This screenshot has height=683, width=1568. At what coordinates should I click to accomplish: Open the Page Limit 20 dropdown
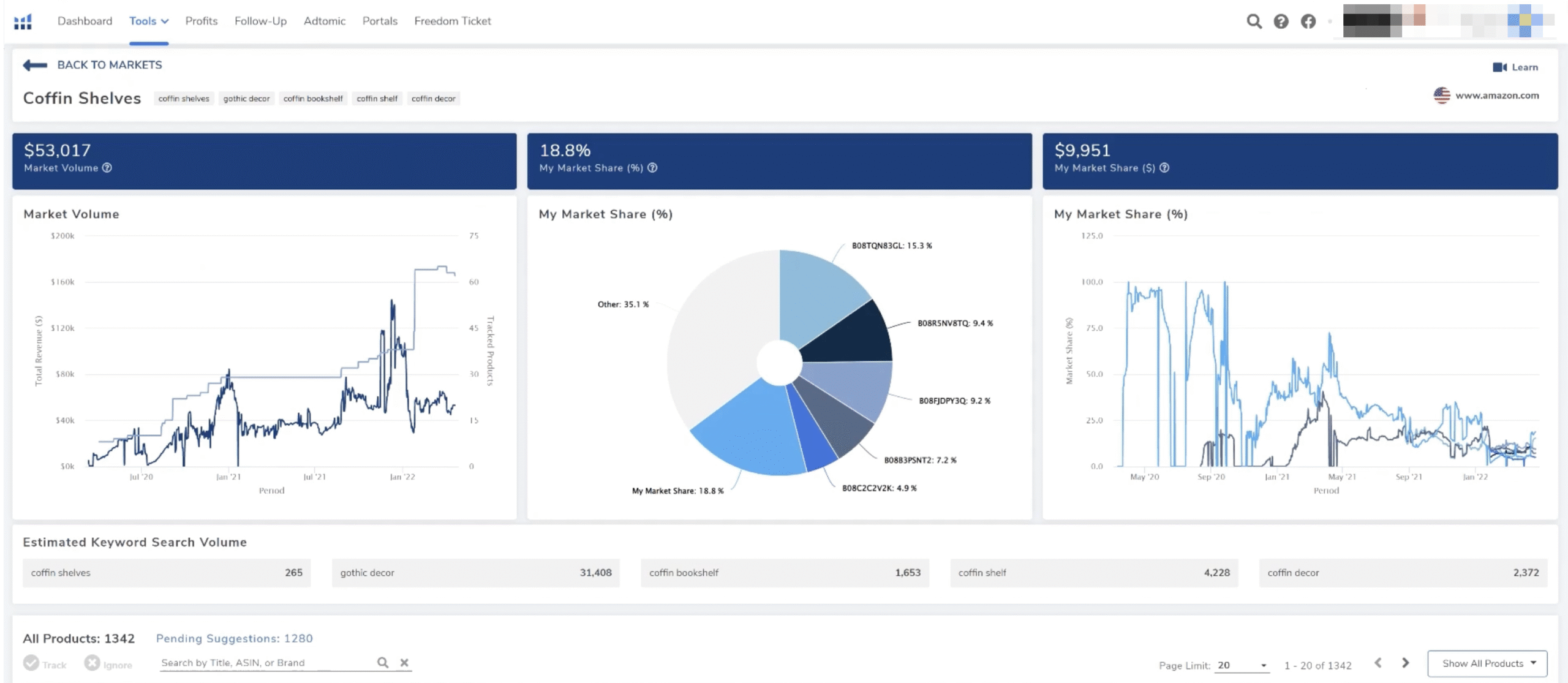point(1242,665)
